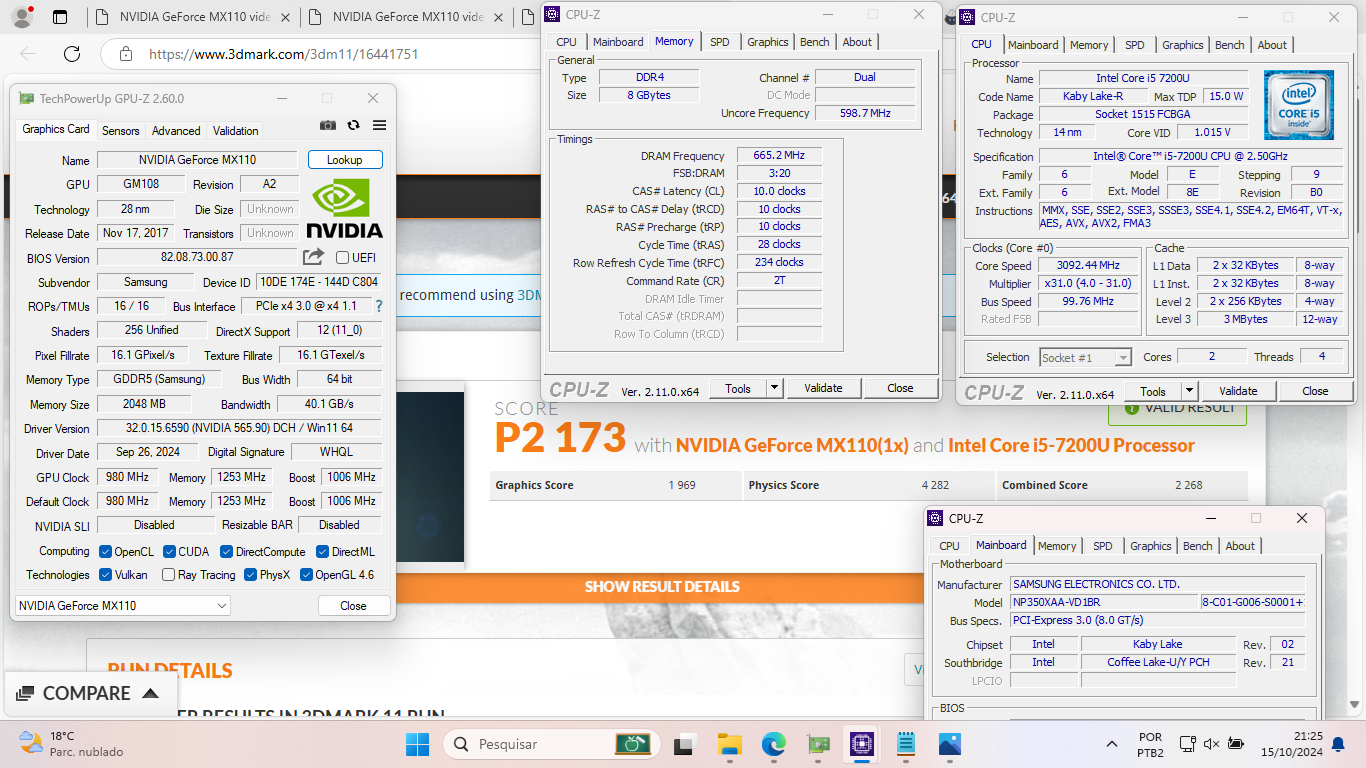
Task: Toggle the OpenGL 4.6 checkbox
Action: [x=306, y=575]
